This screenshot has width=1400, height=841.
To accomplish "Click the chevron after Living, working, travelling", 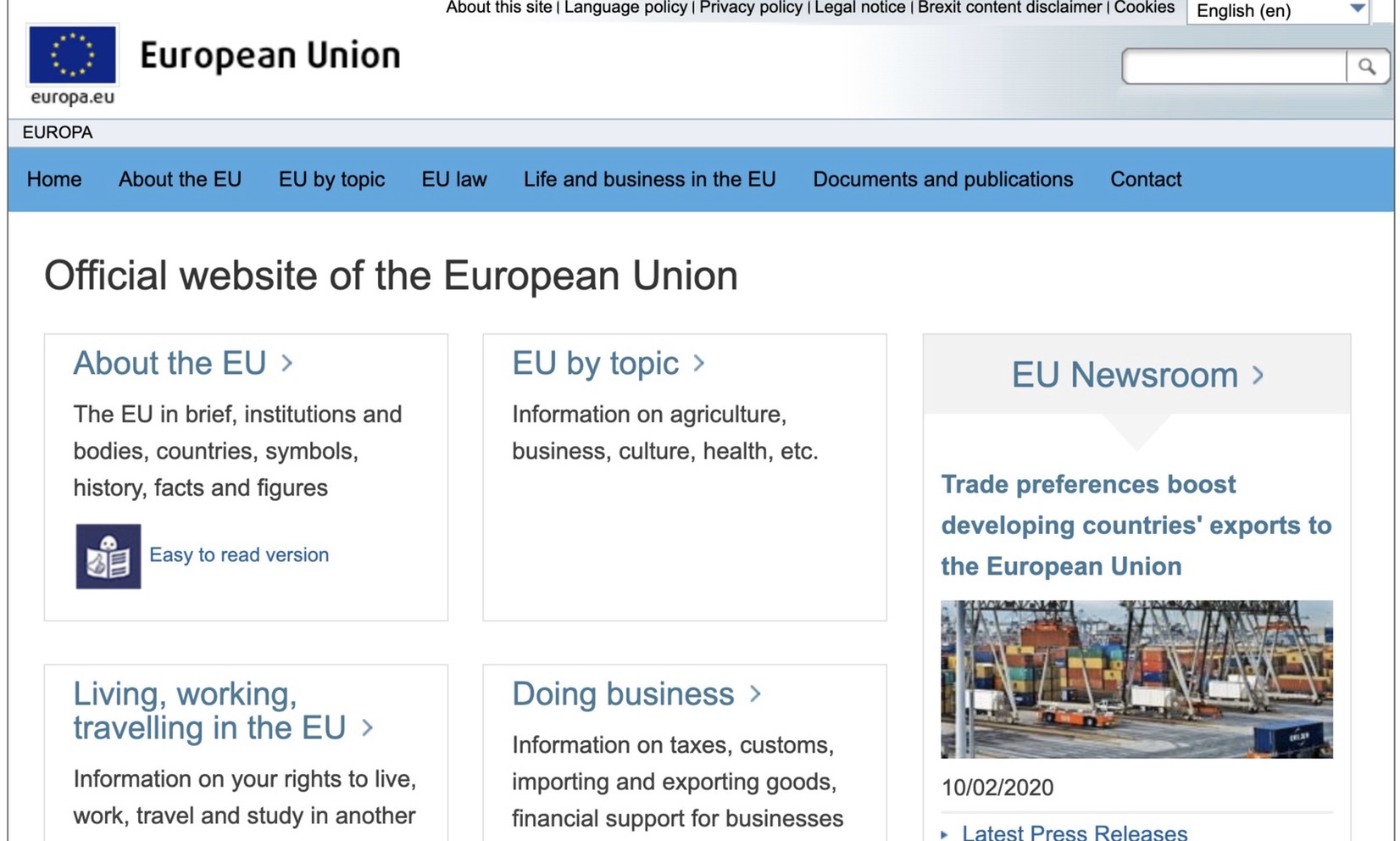I will click(367, 728).
